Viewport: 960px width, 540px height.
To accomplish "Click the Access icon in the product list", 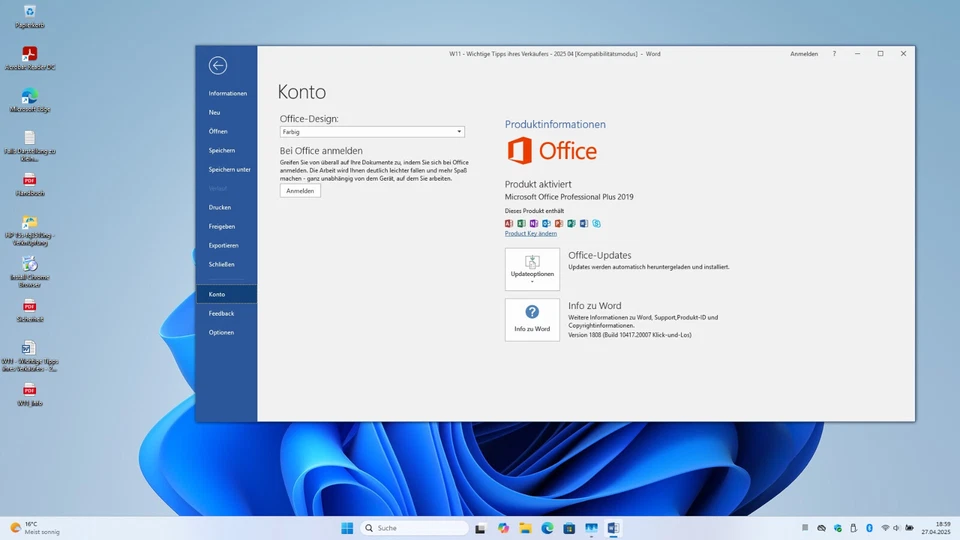I will click(509, 223).
